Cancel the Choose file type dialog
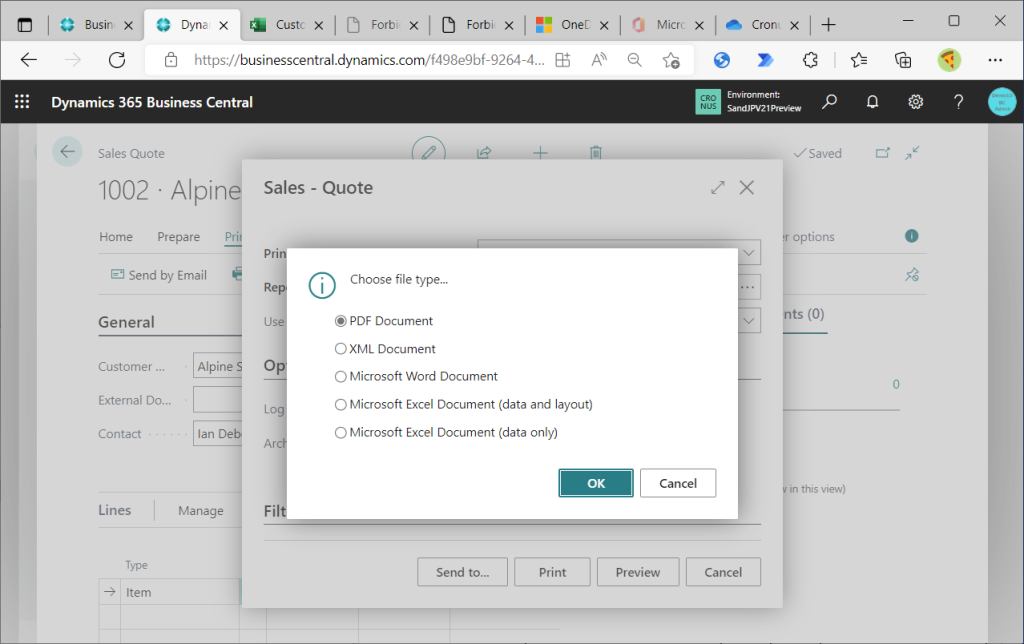1024x644 pixels. 678,483
